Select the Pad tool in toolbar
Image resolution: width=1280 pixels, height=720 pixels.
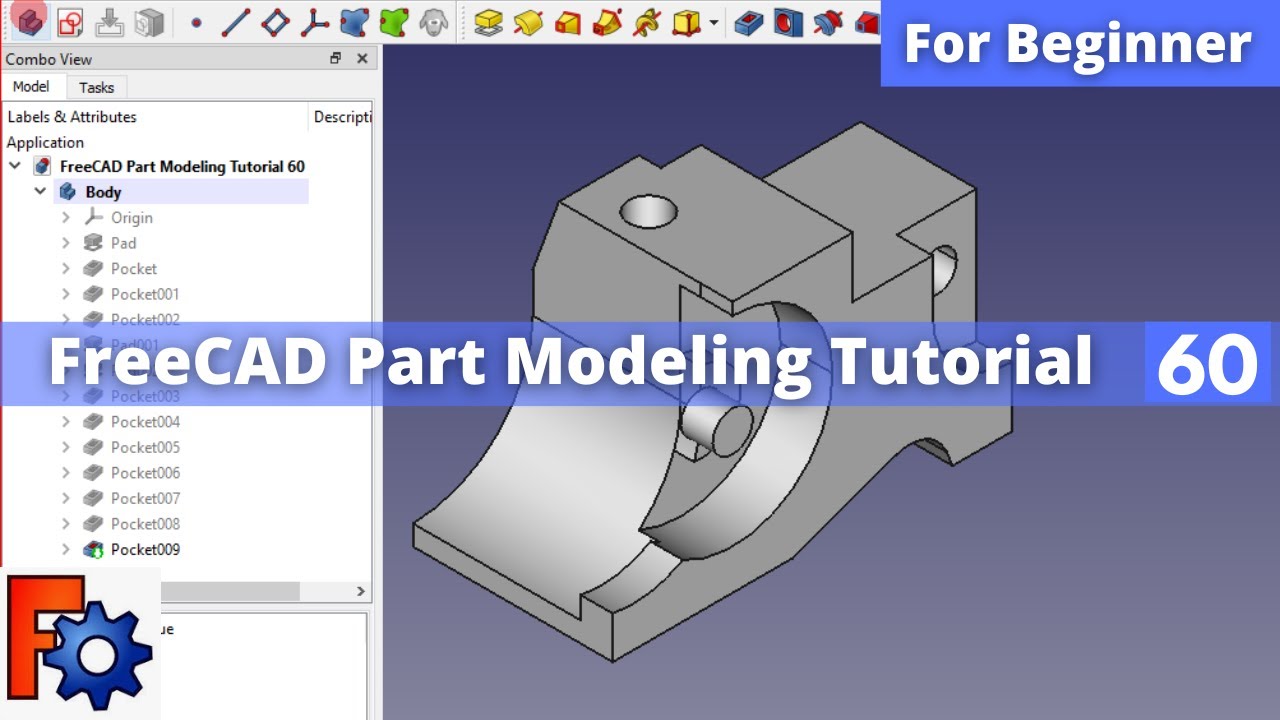coord(488,22)
